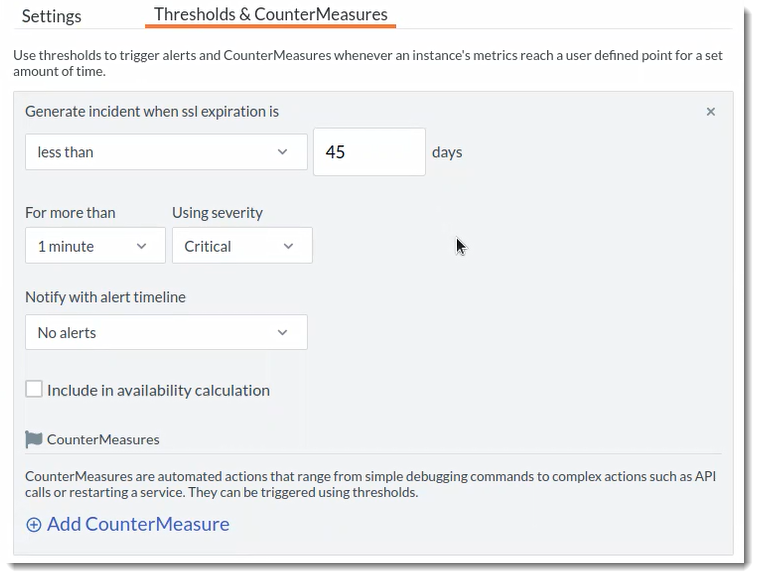The width and height of the screenshot is (759, 578).
Task: Select the Thresholds & CounterMeasures tab
Action: 269,15
